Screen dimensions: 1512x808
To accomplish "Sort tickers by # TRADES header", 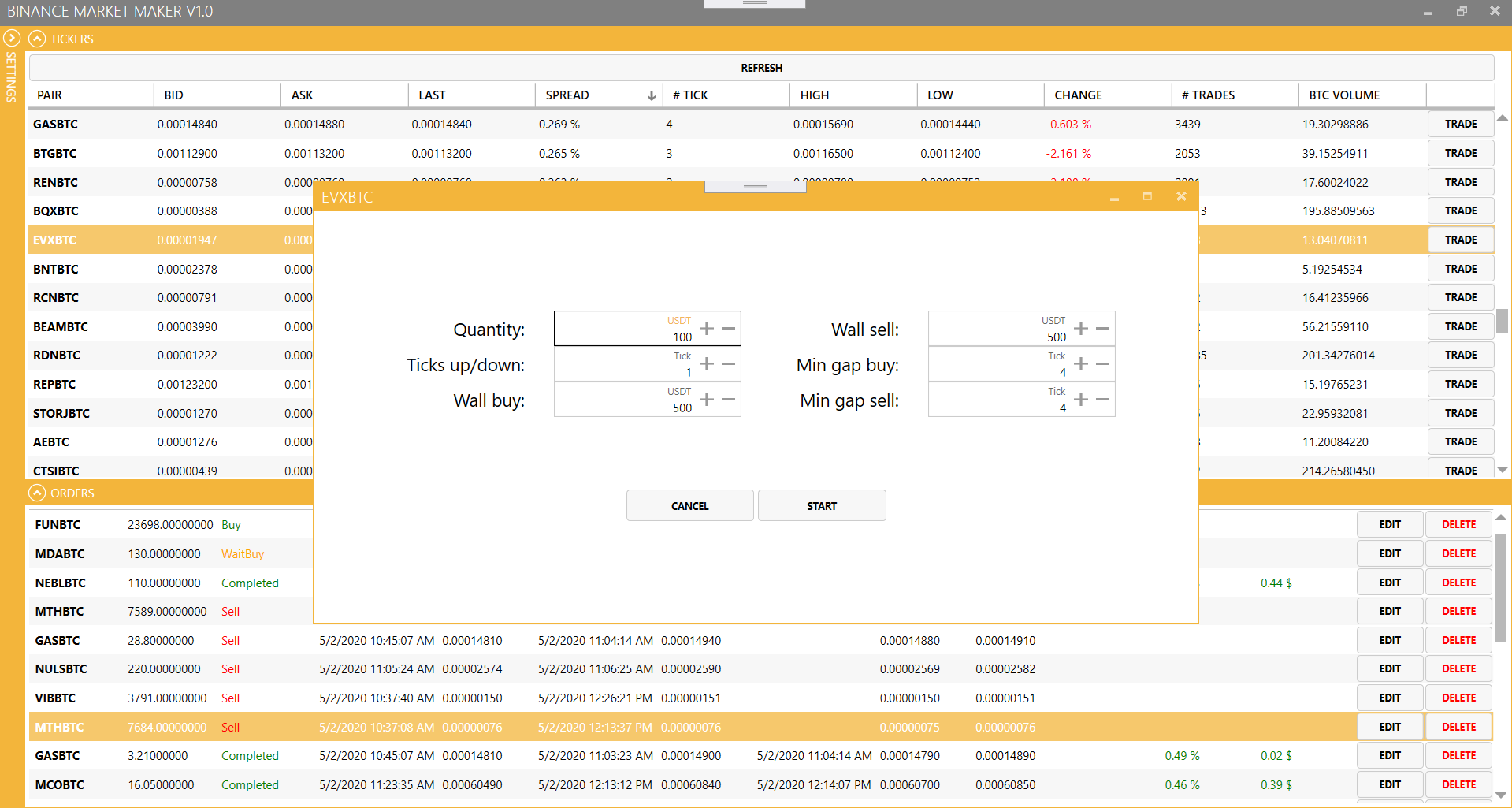I will point(1235,95).
